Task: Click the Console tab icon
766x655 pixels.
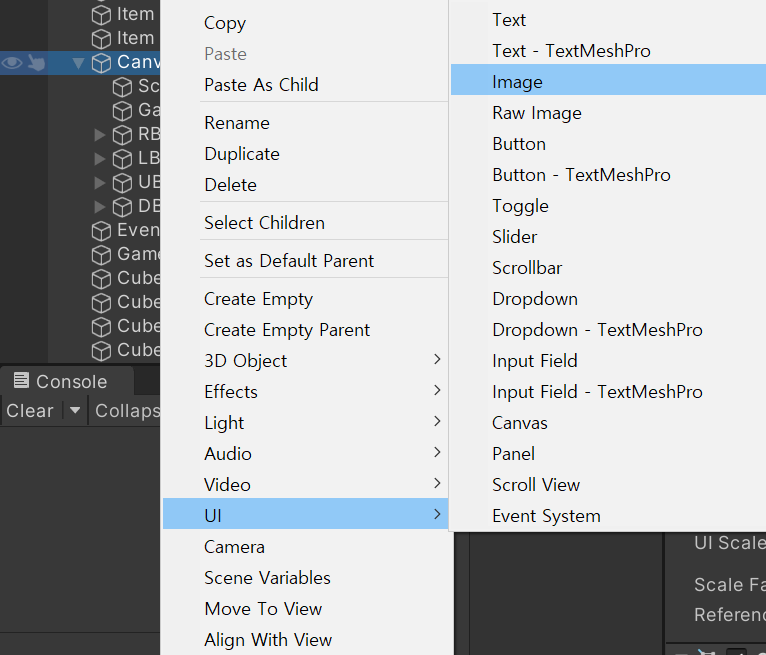Action: point(21,380)
